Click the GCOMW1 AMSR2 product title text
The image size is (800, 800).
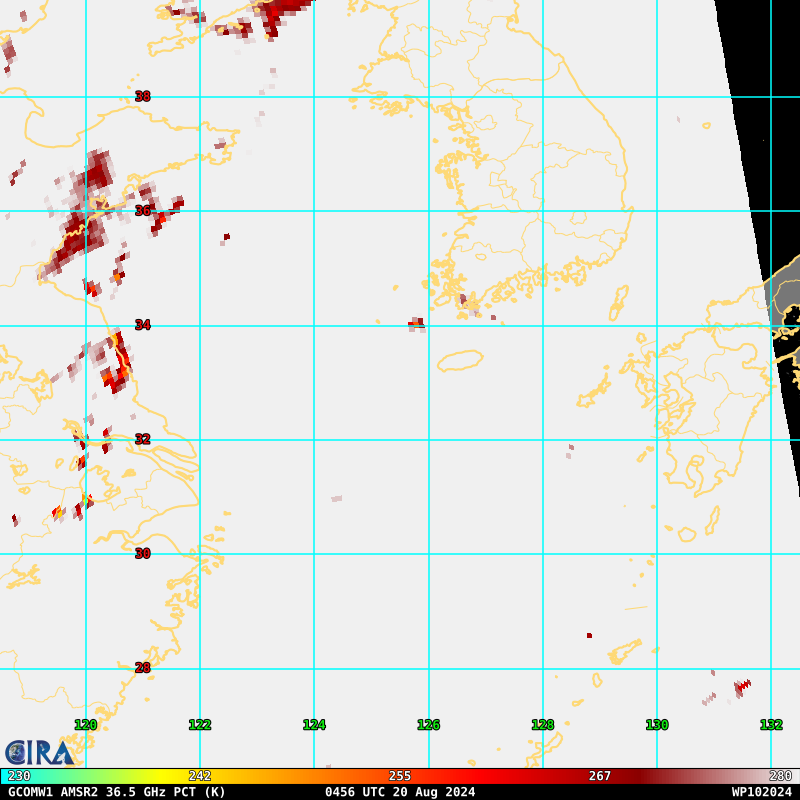pos(117,792)
